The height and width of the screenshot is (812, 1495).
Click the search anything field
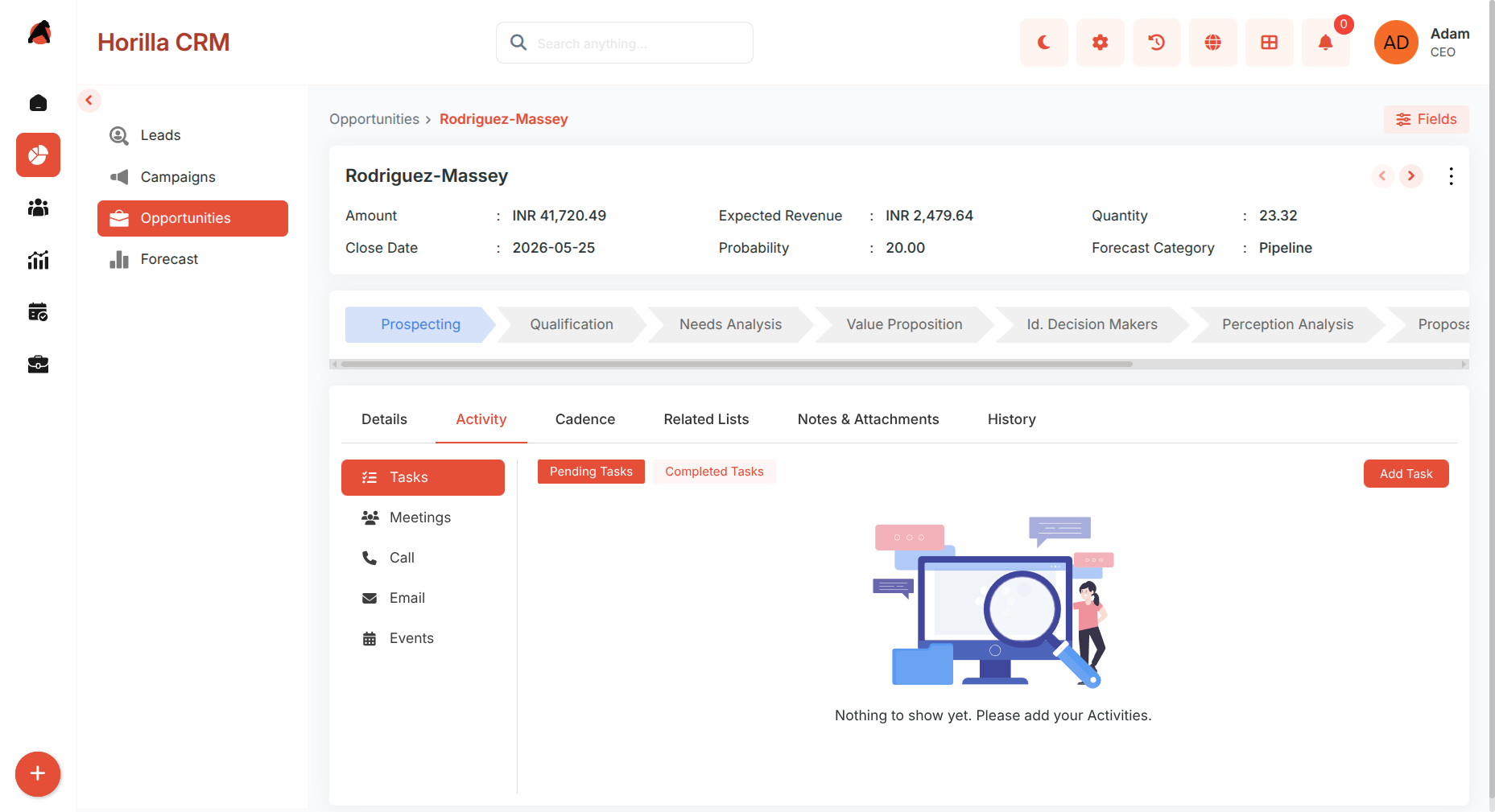625,43
